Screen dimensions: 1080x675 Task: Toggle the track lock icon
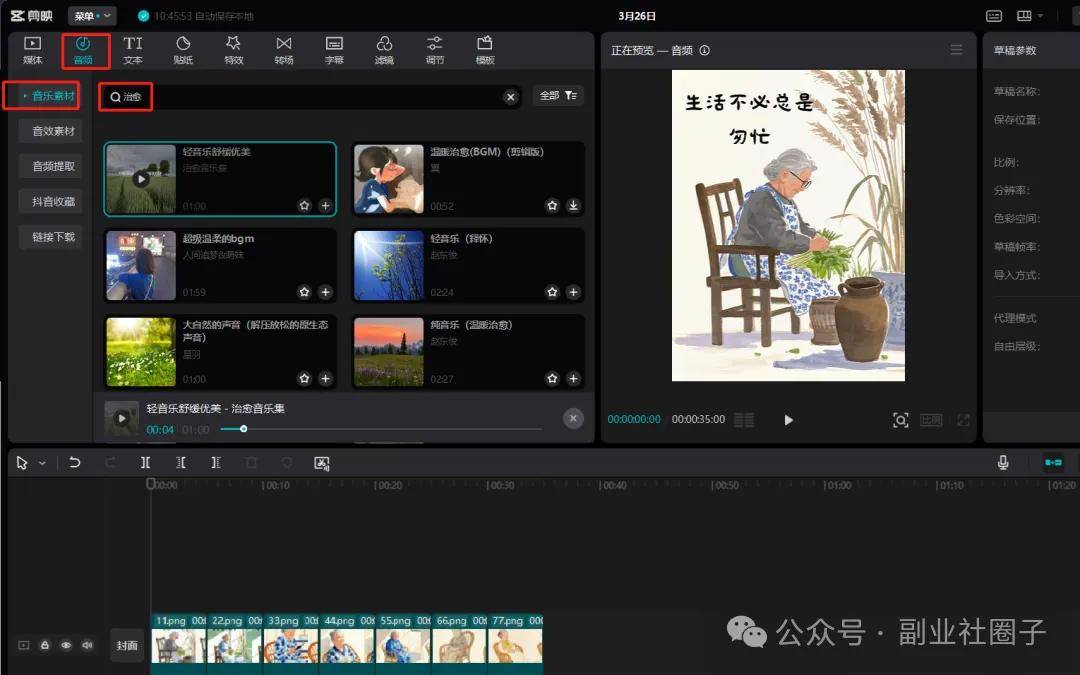[45, 646]
